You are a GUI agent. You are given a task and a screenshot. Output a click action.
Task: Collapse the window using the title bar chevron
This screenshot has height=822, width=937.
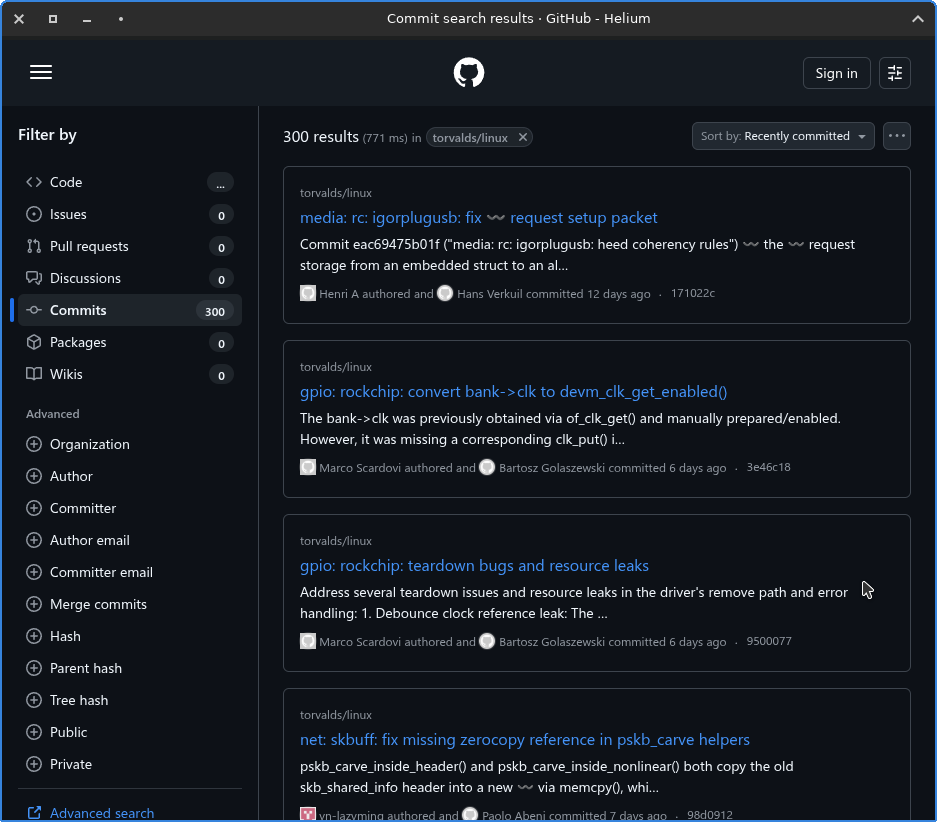tap(918, 19)
